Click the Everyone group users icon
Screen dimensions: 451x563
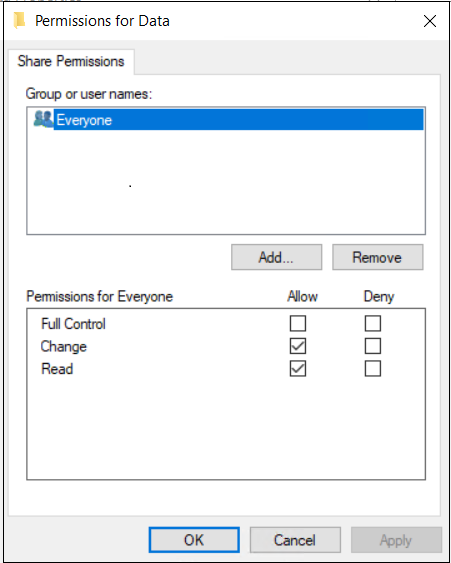43,119
